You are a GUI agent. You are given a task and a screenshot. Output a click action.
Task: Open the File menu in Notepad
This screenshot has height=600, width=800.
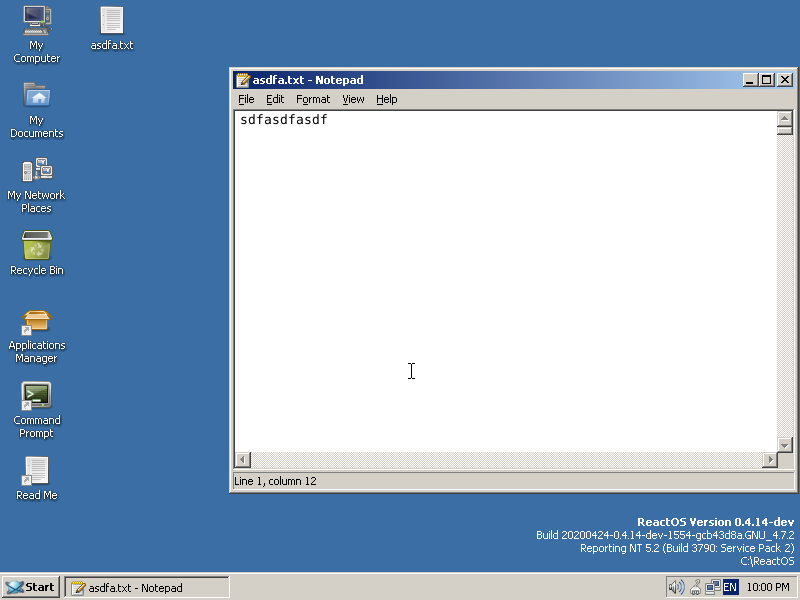coord(246,99)
